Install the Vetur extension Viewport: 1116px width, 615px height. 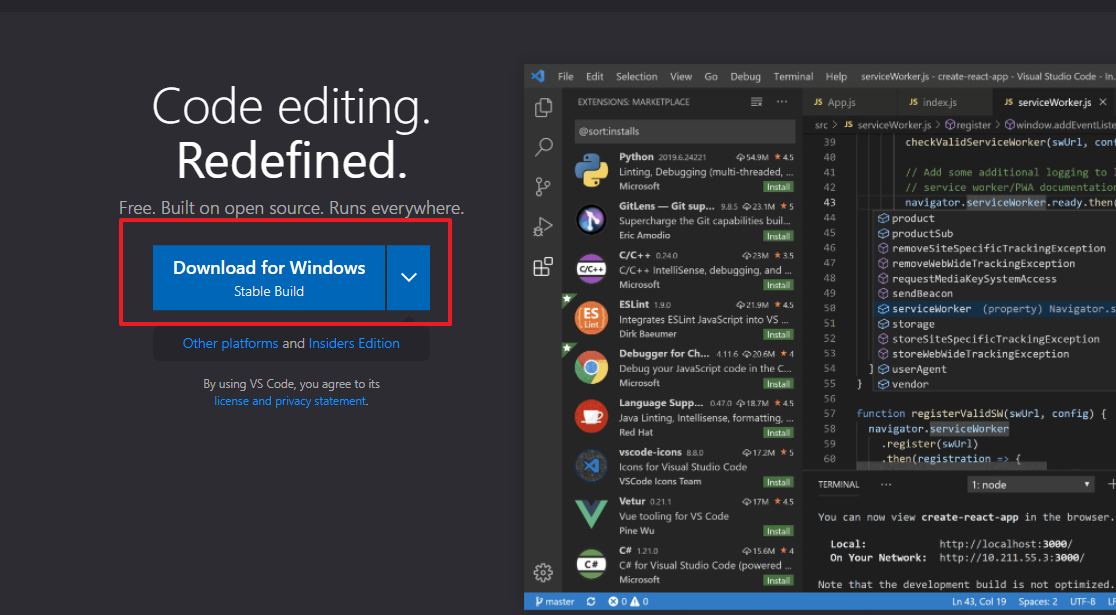[x=778, y=531]
